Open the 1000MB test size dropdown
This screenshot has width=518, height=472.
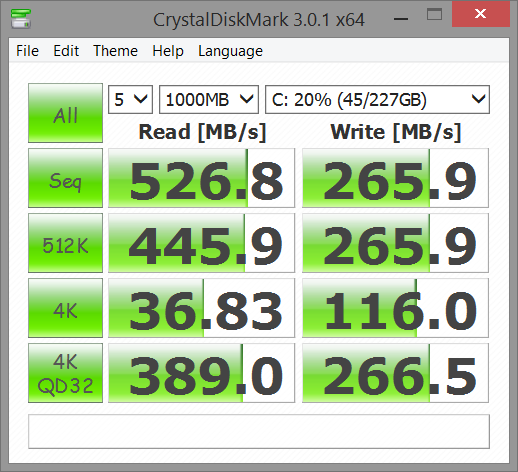(x=209, y=99)
